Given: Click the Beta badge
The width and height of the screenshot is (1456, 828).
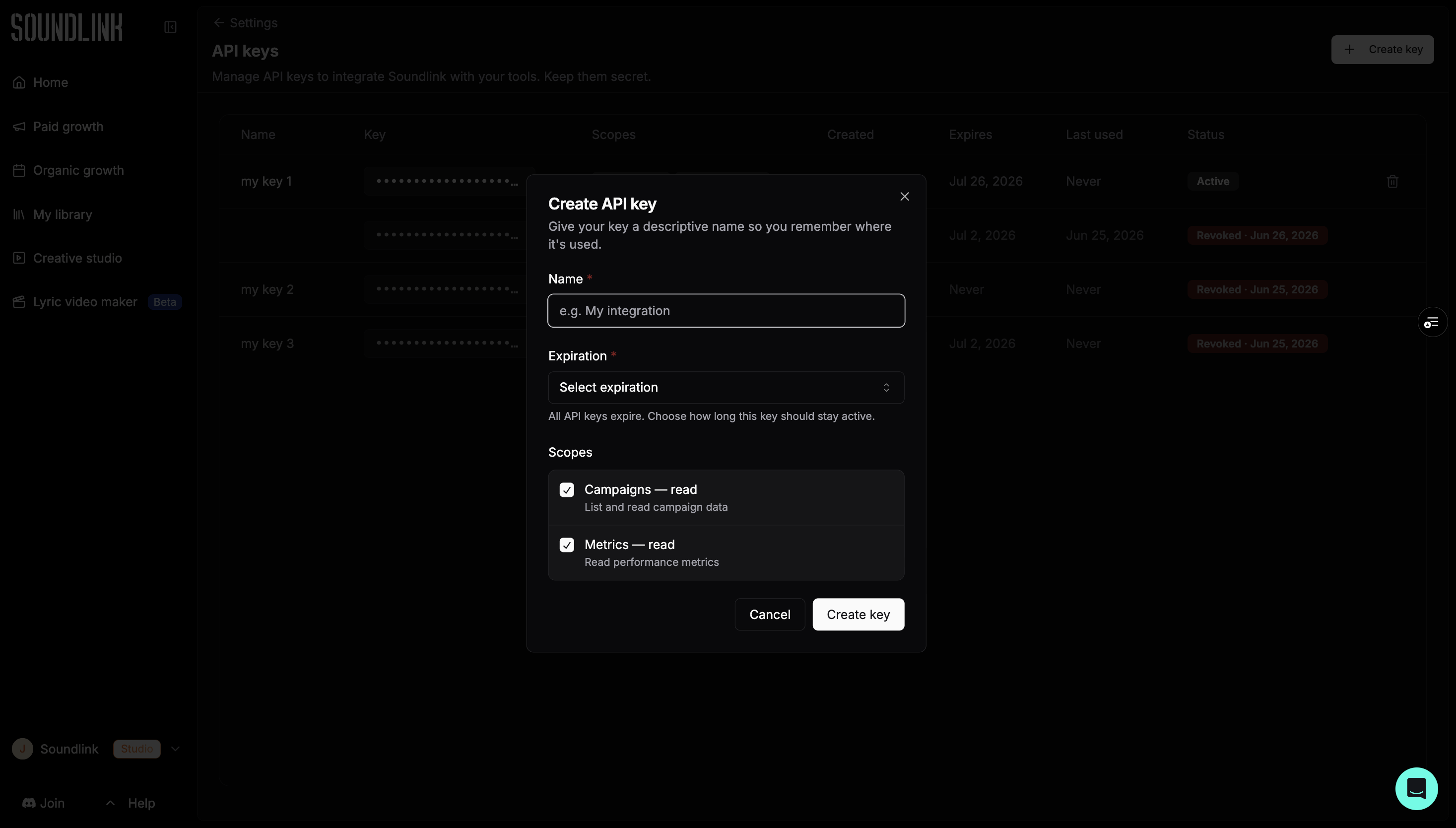Looking at the screenshot, I should [x=164, y=302].
